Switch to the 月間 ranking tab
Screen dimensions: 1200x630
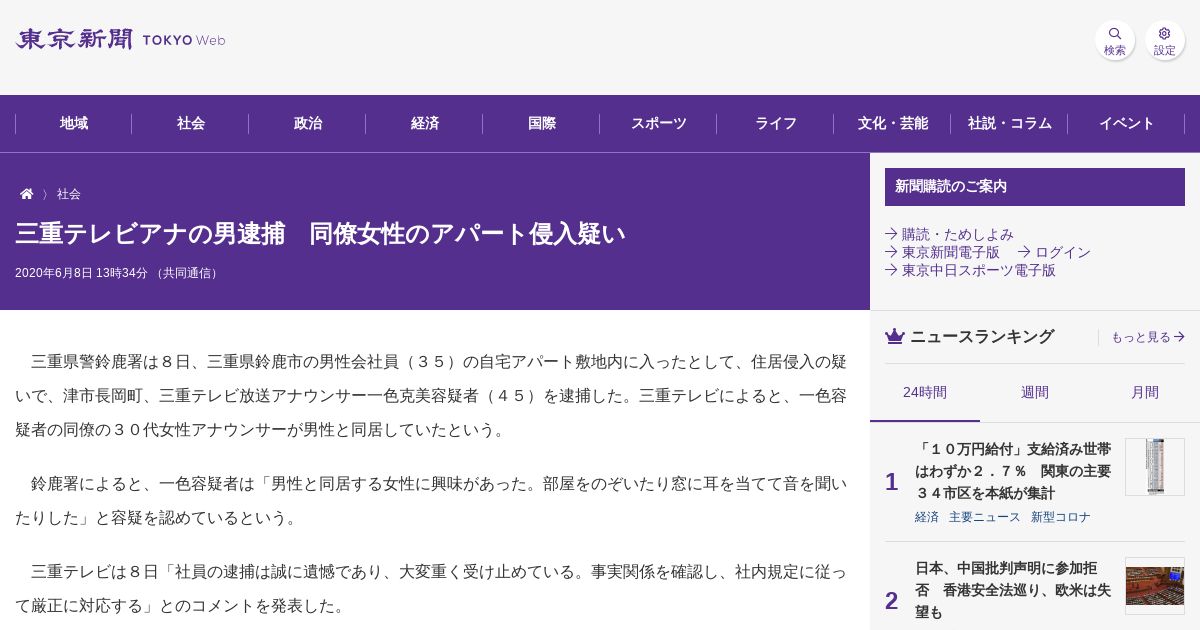pyautogui.click(x=1145, y=392)
